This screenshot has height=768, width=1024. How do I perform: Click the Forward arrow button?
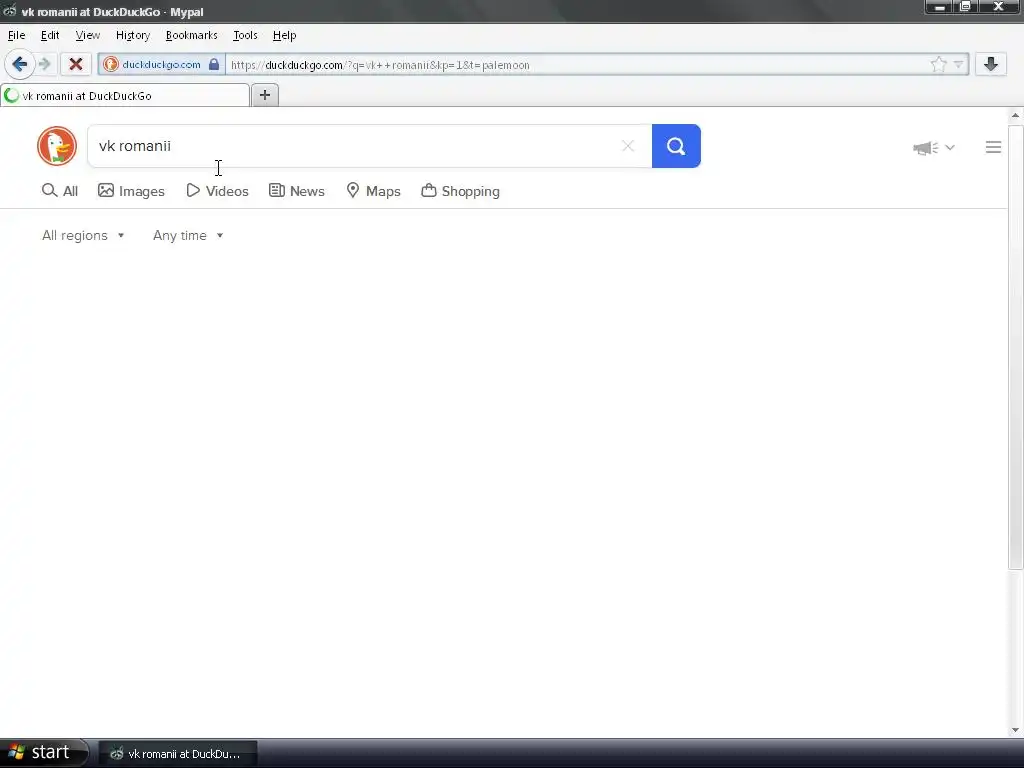(x=45, y=64)
